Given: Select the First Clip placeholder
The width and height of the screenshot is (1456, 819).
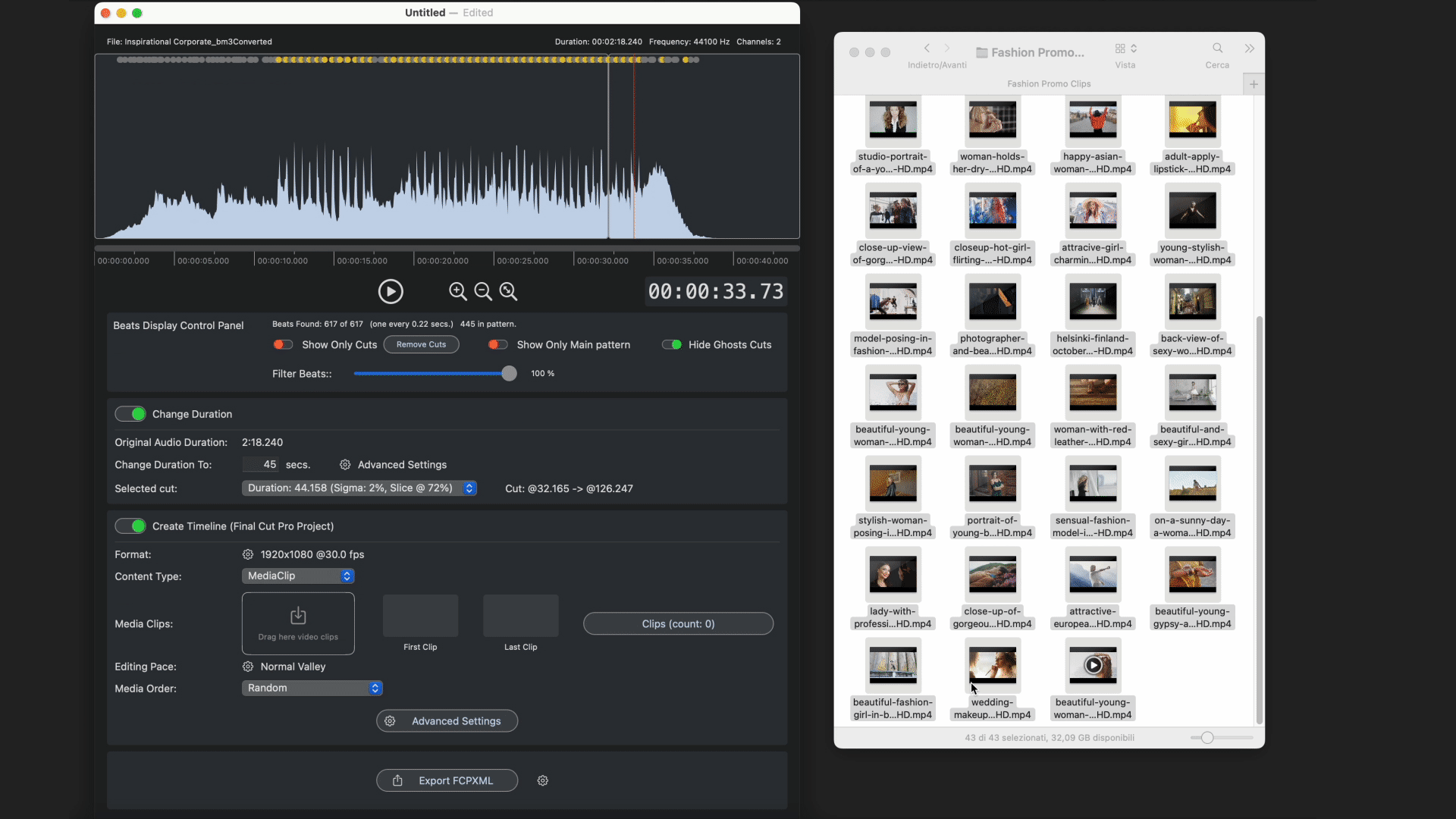Looking at the screenshot, I should tap(420, 616).
